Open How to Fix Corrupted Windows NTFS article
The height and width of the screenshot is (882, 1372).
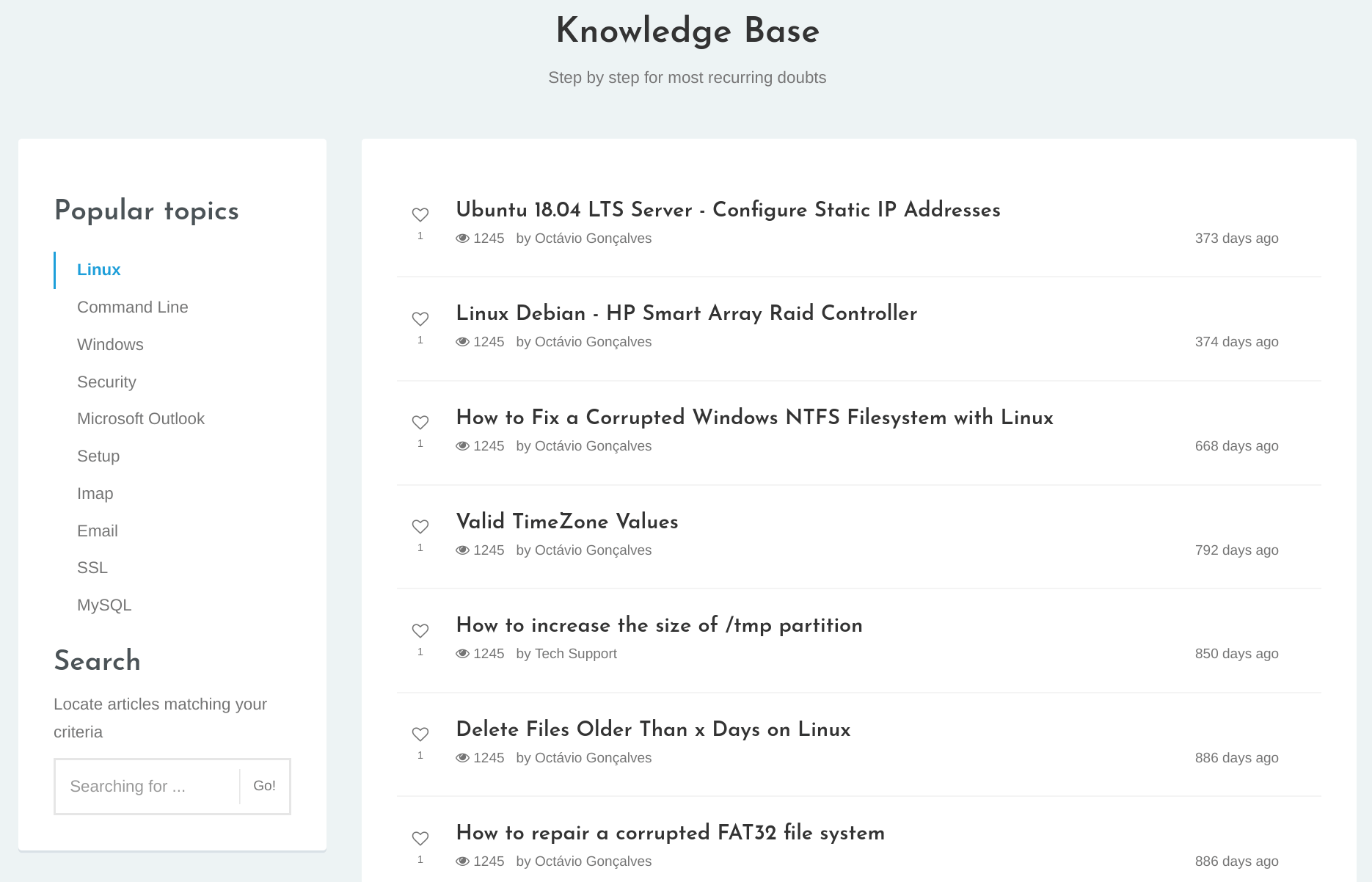click(x=755, y=418)
